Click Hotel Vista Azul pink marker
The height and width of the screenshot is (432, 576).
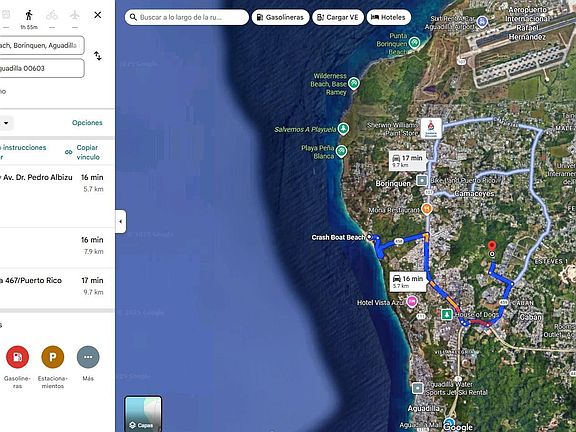pyautogui.click(x=412, y=302)
